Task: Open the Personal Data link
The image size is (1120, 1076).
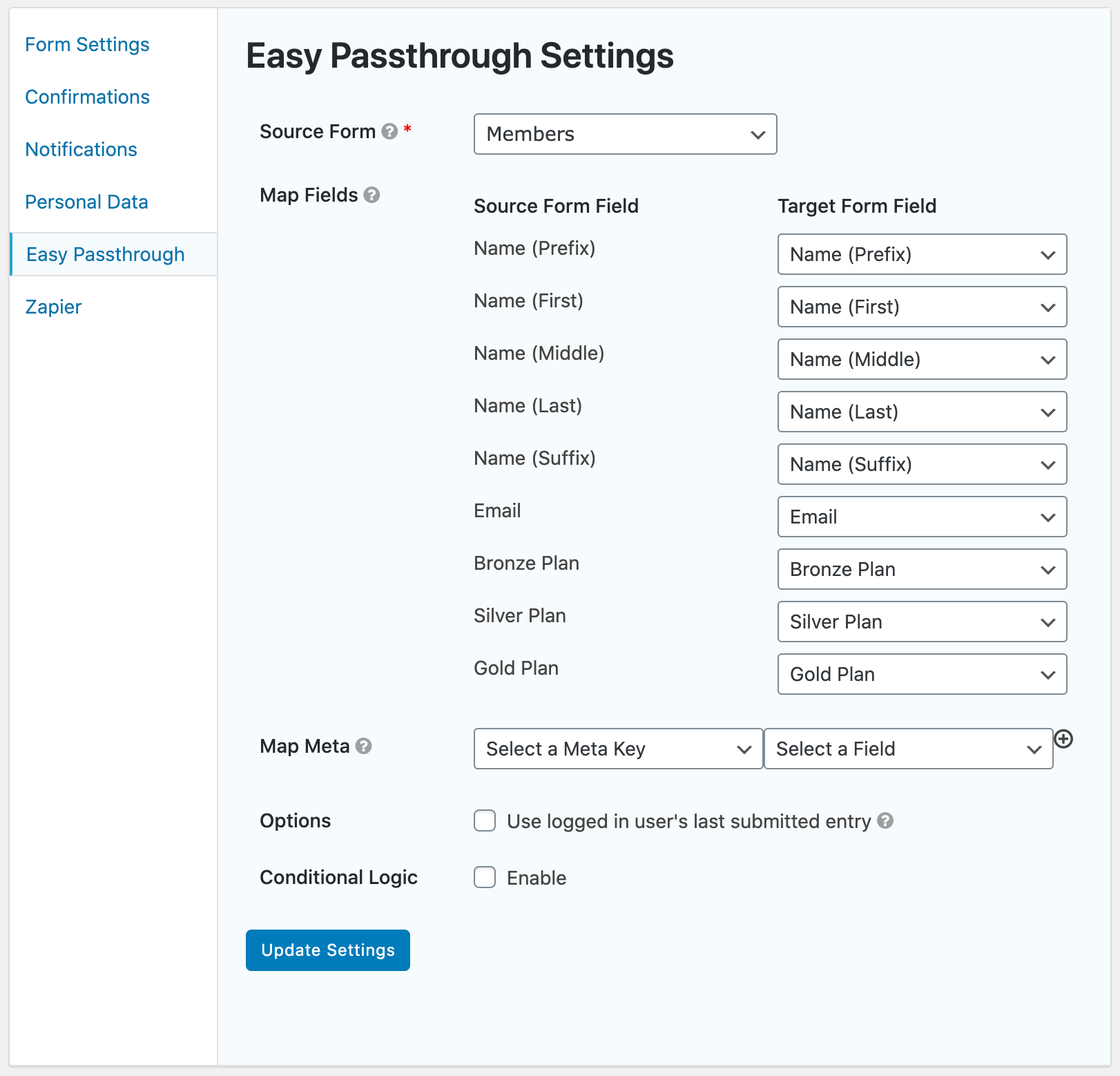Action: click(x=86, y=202)
